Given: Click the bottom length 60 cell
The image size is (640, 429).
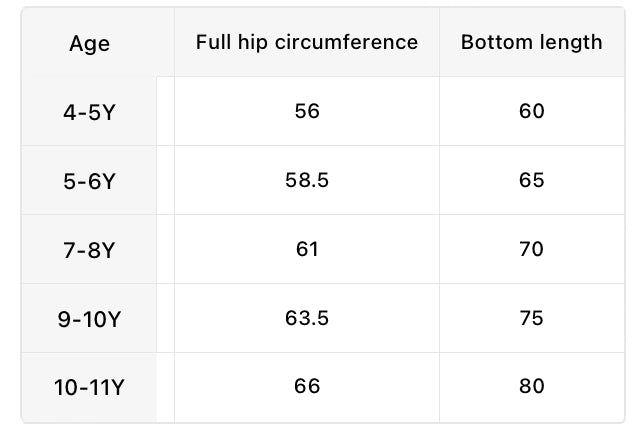Looking at the screenshot, I should (532, 111).
